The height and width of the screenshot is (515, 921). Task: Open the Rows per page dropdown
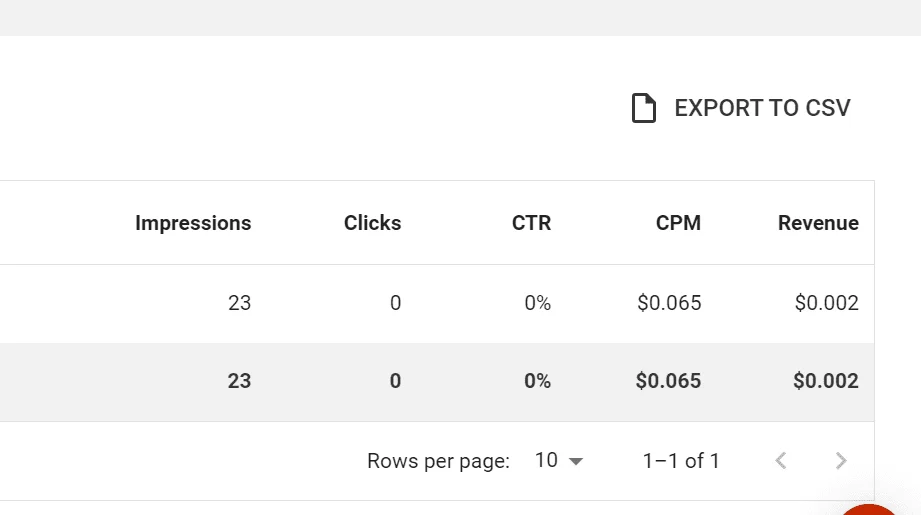pos(559,460)
